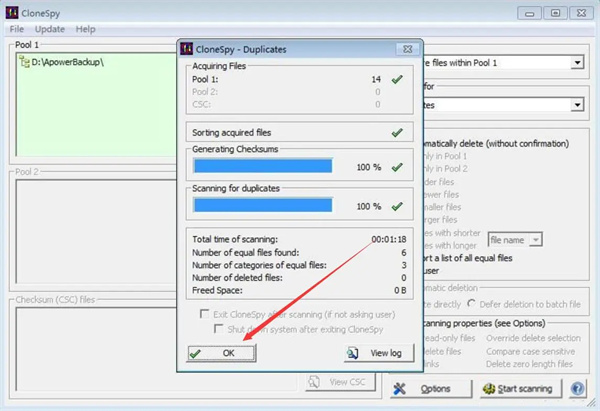Click the View CSC button
This screenshot has width=600, height=411.
coord(340,382)
